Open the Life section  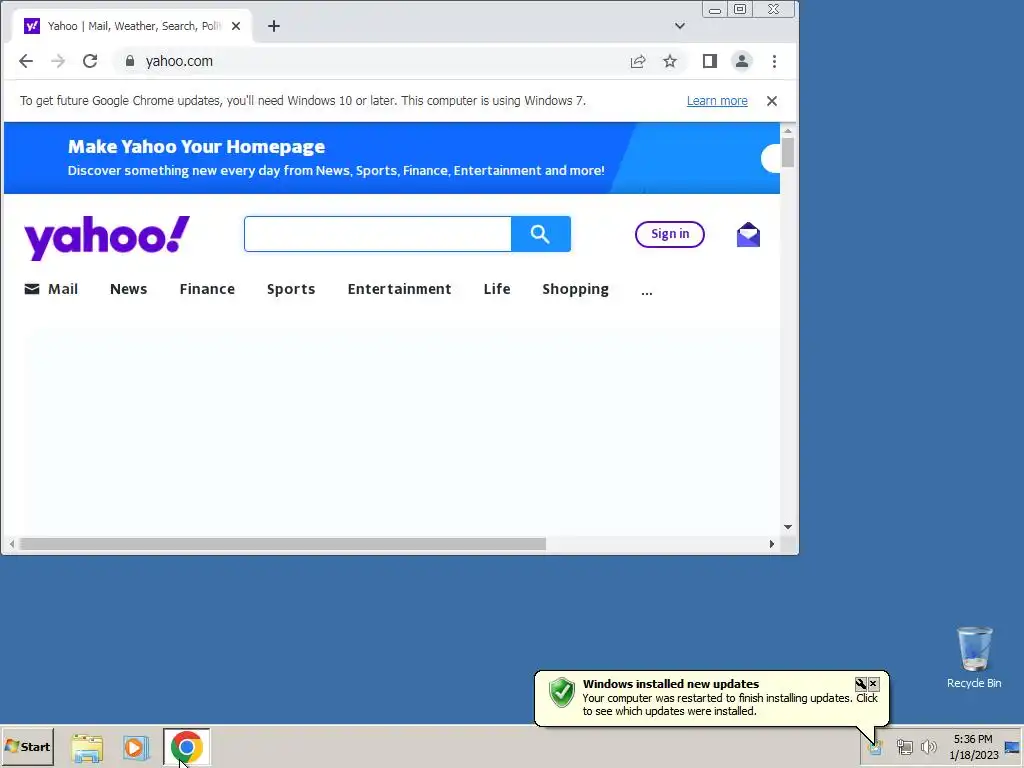click(497, 289)
